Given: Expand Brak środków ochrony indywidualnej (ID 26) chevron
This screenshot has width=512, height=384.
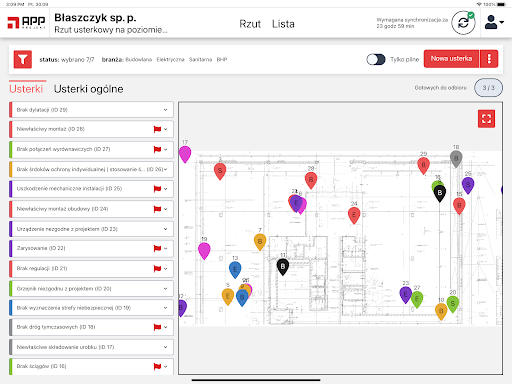Looking at the screenshot, I should (x=166, y=169).
